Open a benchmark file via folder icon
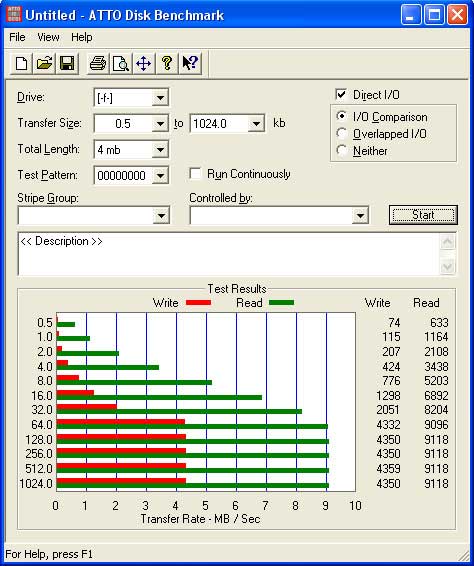 (44, 64)
